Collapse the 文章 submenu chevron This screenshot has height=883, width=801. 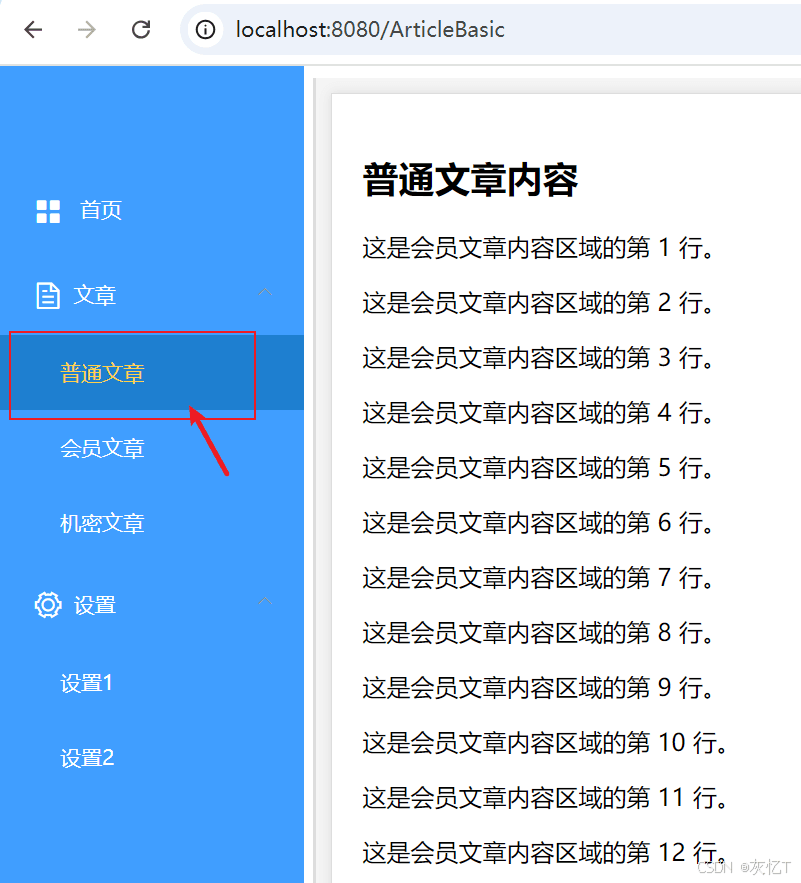point(265,292)
